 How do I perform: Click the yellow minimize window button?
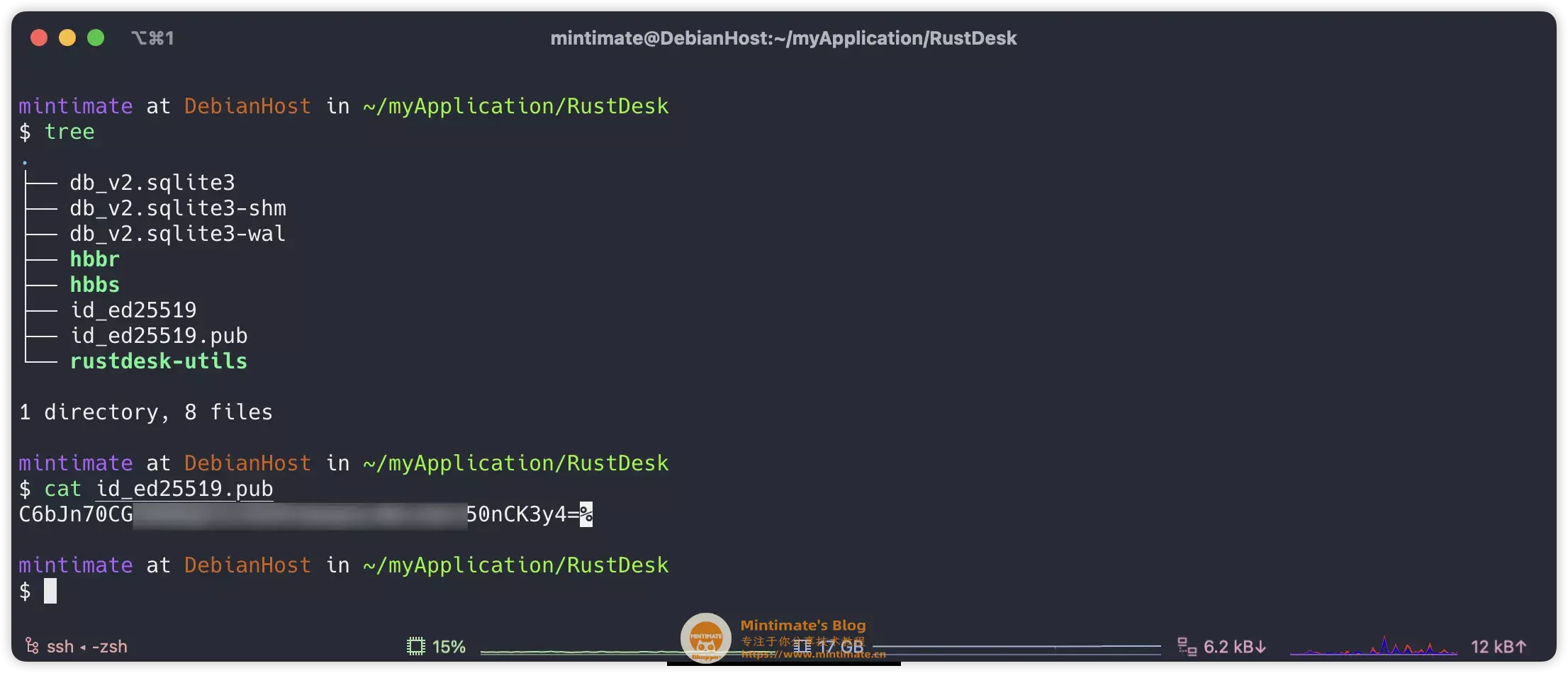[x=67, y=38]
